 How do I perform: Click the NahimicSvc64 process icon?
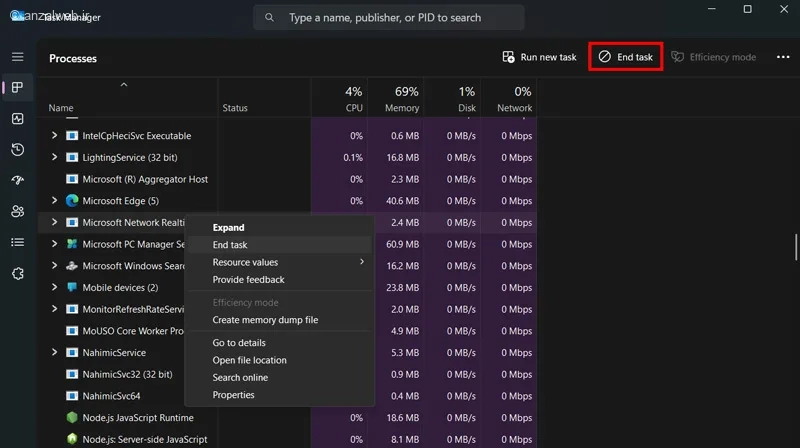tap(72, 396)
